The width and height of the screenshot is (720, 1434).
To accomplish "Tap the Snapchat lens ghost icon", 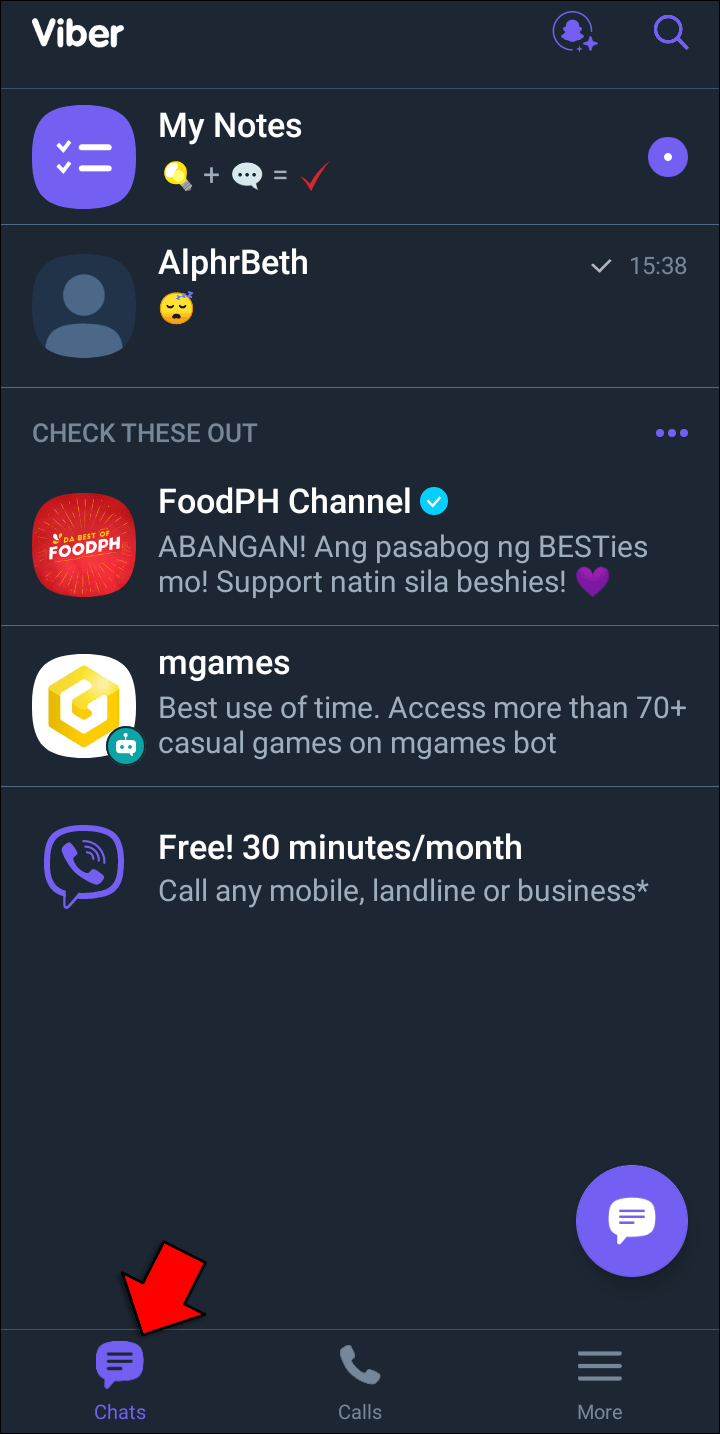I will (x=575, y=33).
